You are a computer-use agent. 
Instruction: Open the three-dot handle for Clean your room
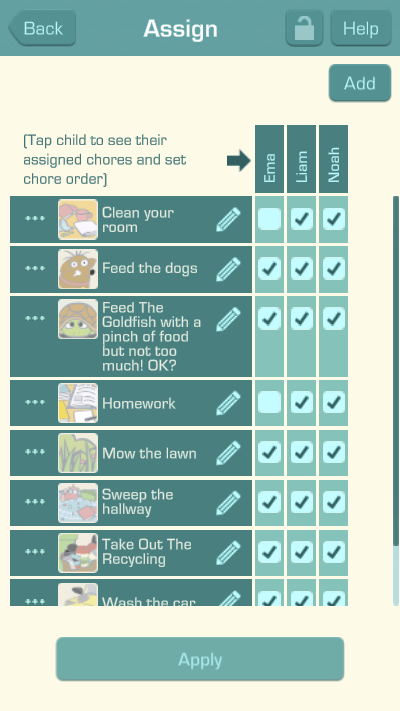[x=35, y=219]
